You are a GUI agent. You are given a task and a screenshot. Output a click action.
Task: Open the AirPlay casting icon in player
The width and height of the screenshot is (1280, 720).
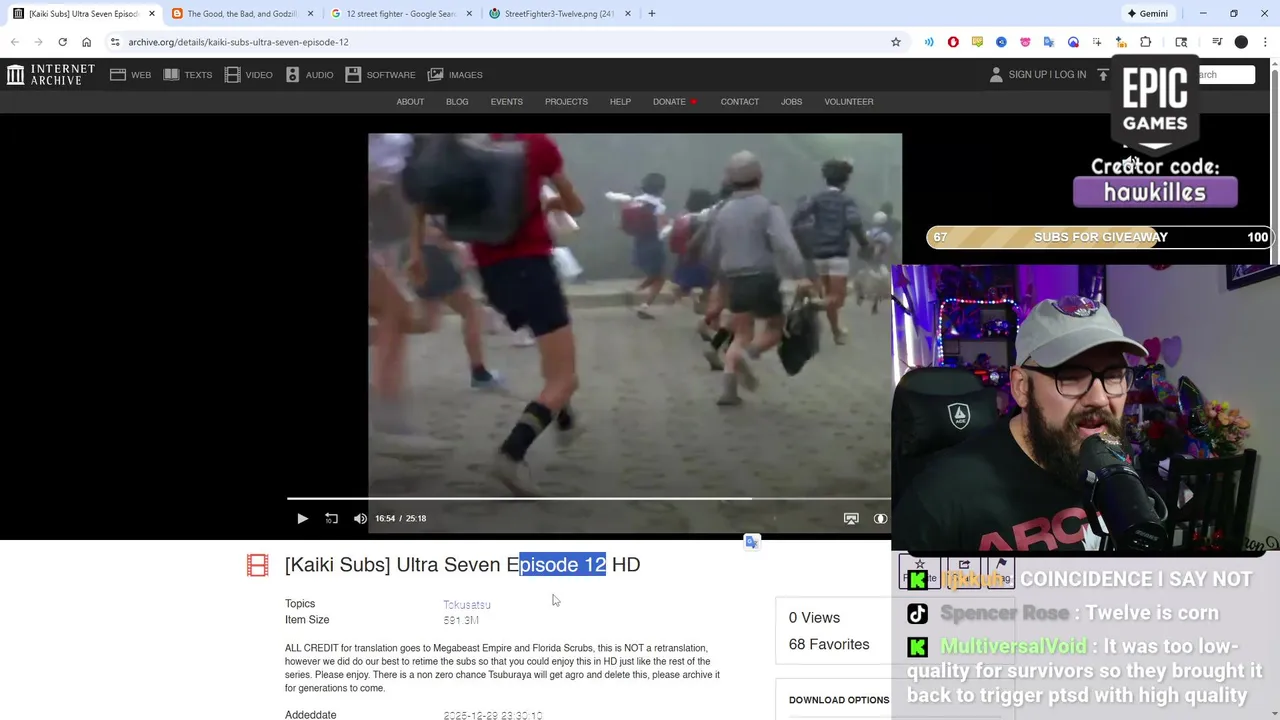tap(851, 518)
